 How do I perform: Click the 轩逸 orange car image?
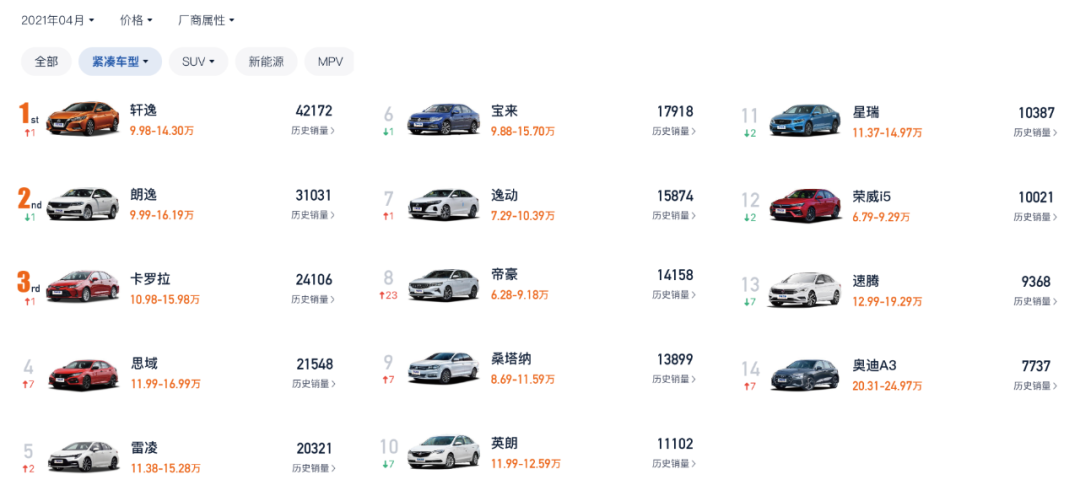point(82,119)
